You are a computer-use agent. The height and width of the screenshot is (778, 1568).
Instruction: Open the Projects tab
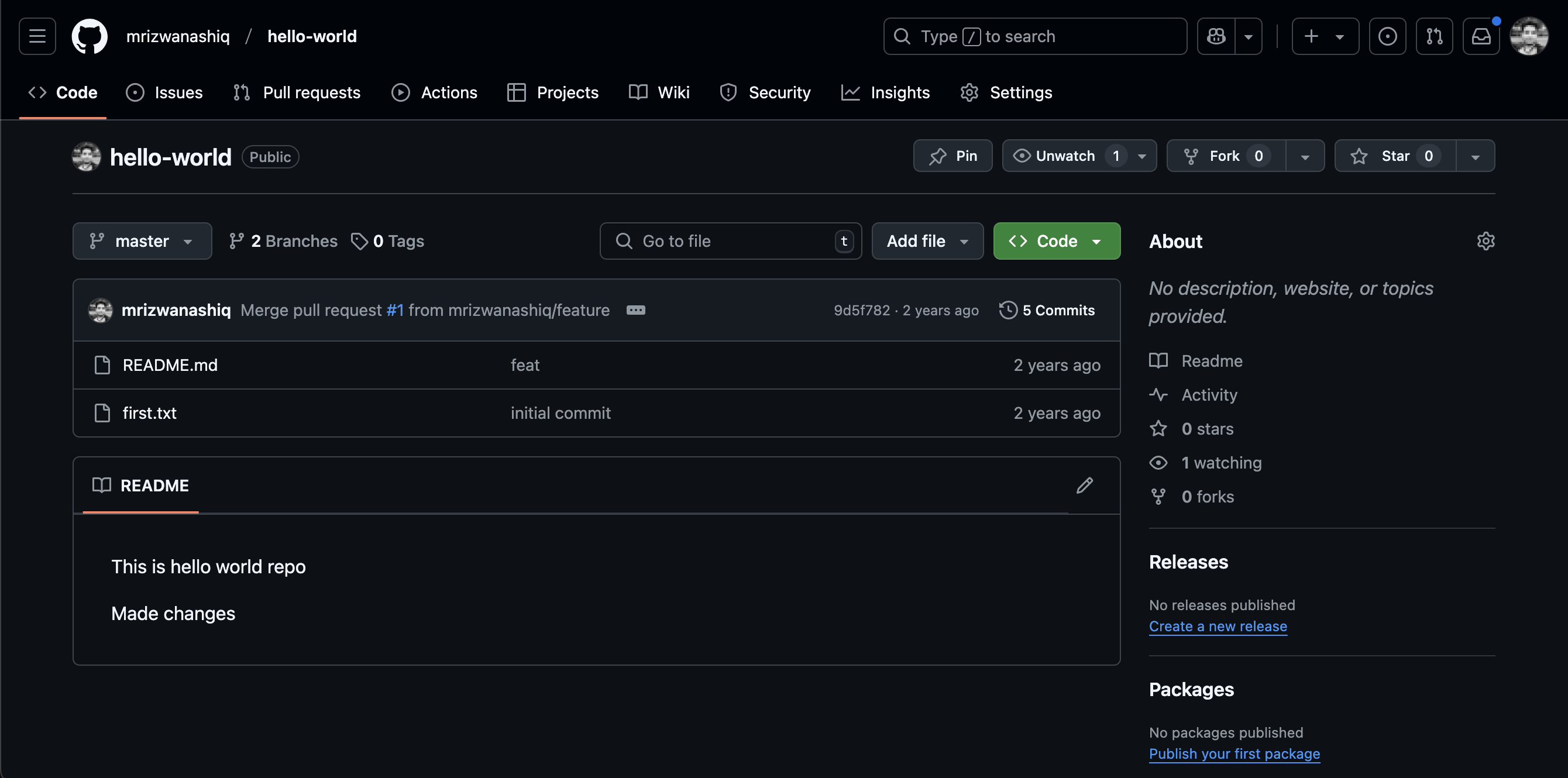pos(553,92)
